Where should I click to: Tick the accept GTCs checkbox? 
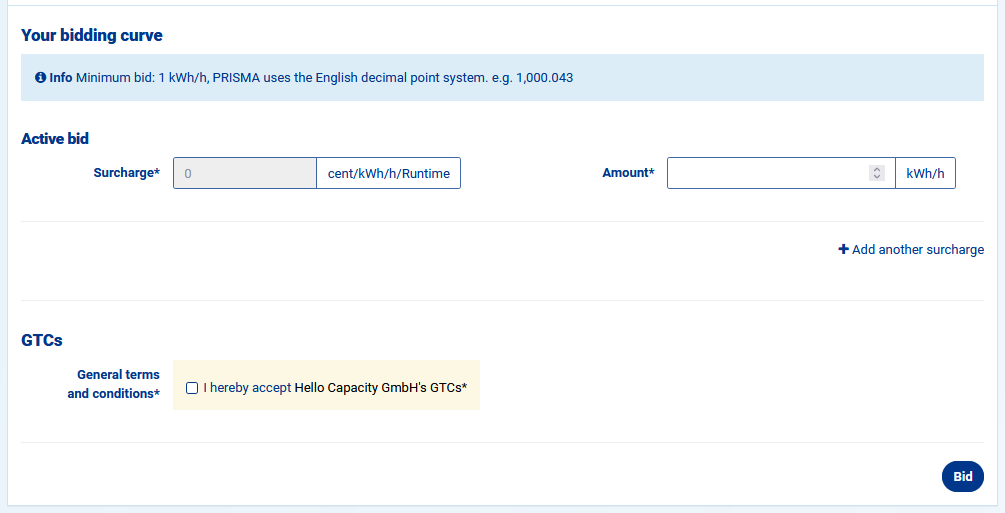coord(192,388)
